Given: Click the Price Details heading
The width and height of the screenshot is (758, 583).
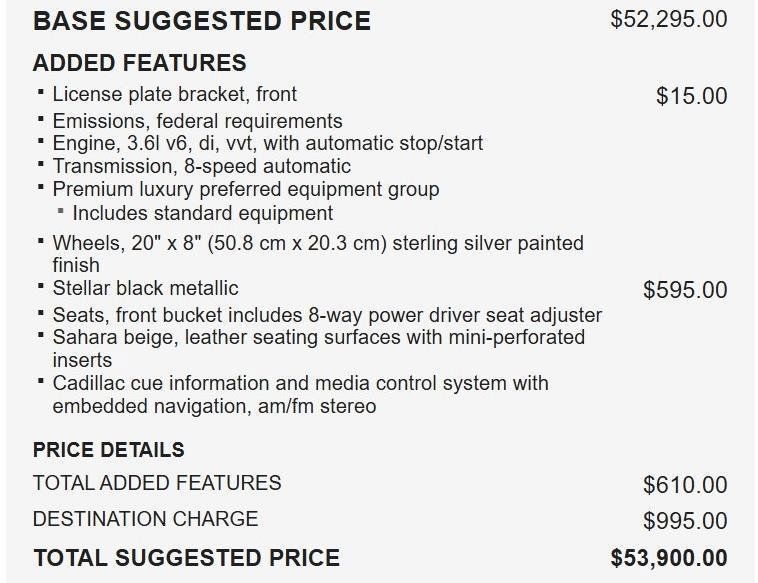Looking at the screenshot, I should coord(108,450).
